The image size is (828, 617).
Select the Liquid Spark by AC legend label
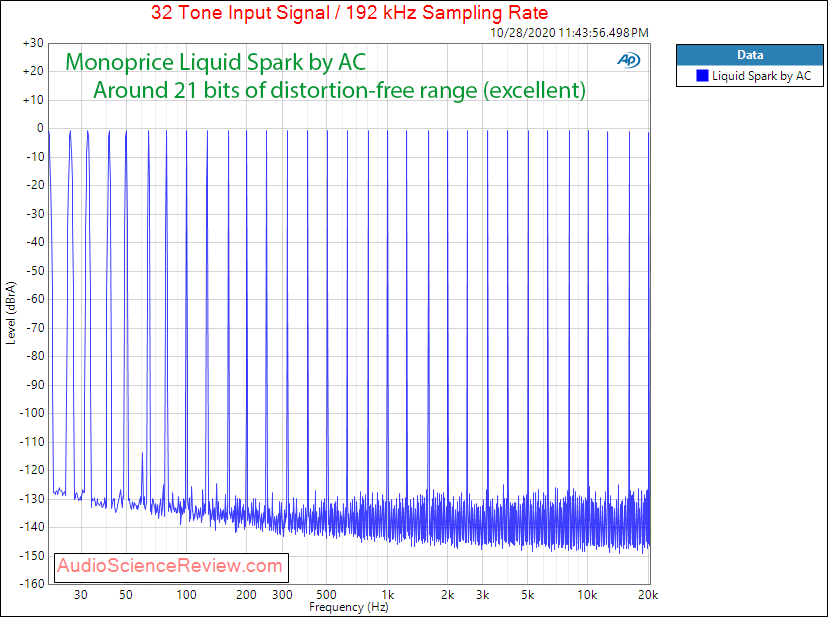(x=761, y=76)
